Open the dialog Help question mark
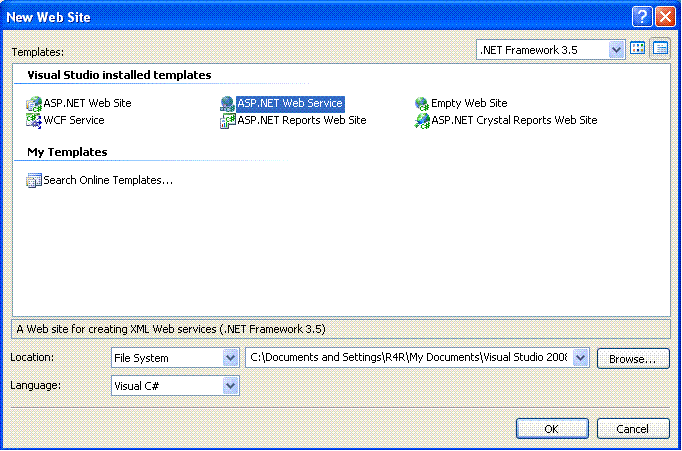 coord(642,17)
